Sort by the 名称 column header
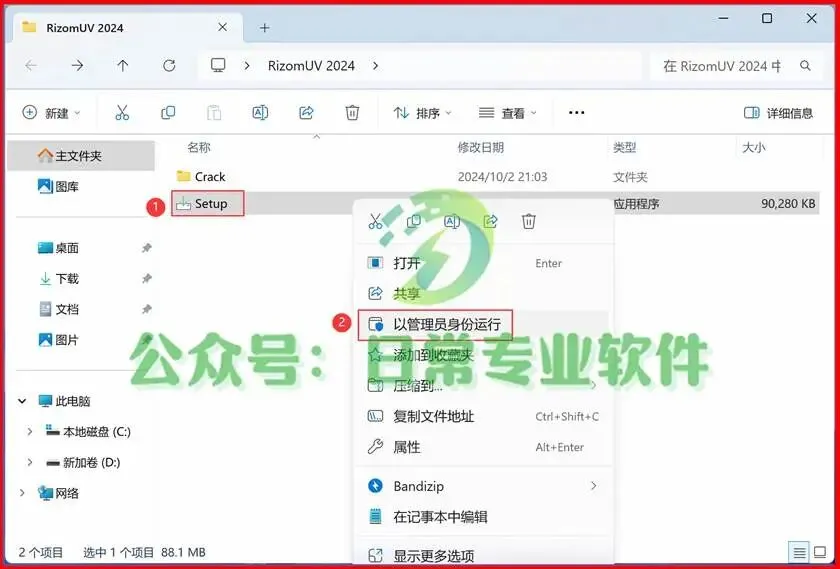Image resolution: width=840 pixels, height=569 pixels. 199,147
